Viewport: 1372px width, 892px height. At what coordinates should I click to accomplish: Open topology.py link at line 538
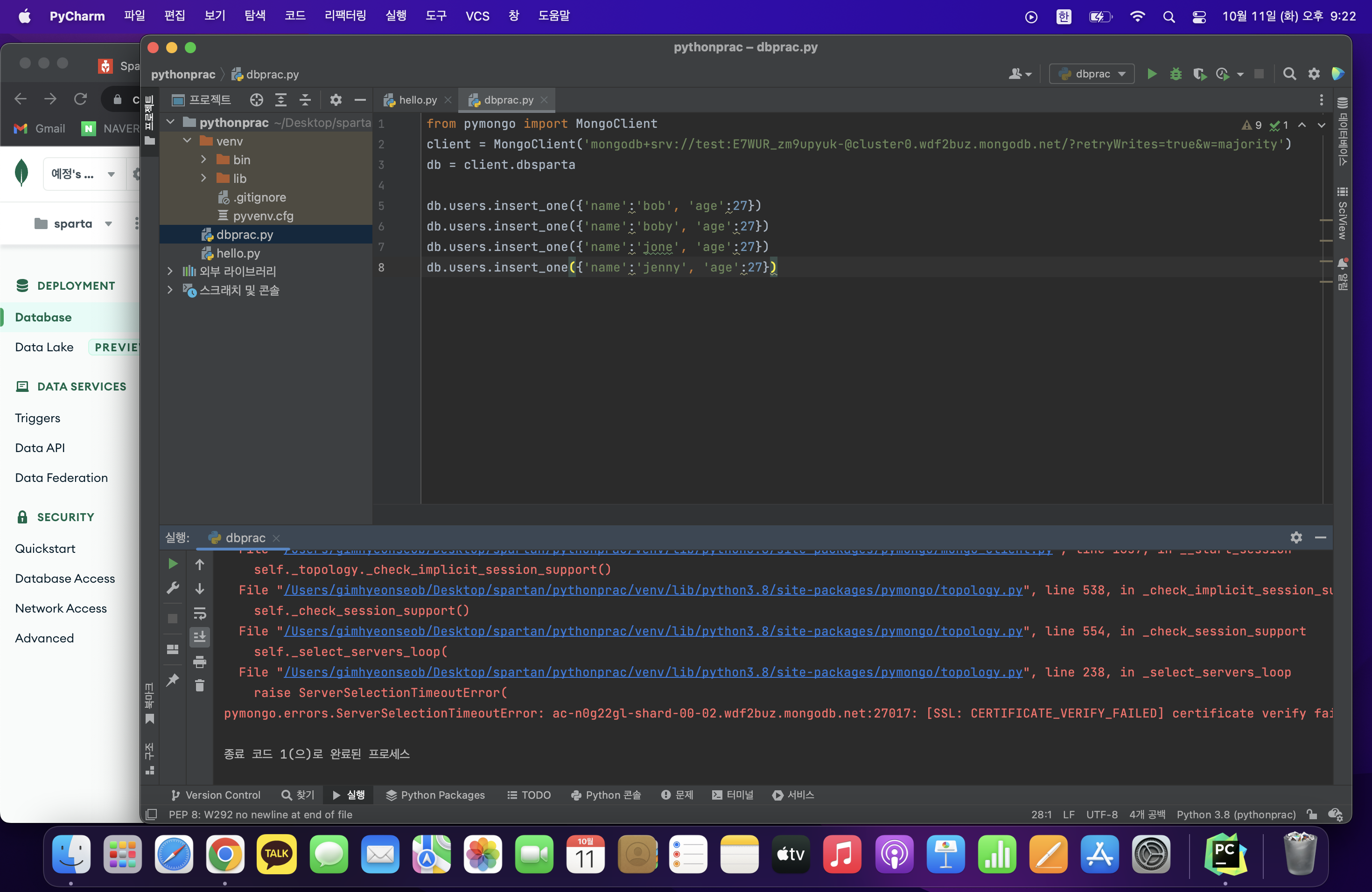tap(653, 590)
